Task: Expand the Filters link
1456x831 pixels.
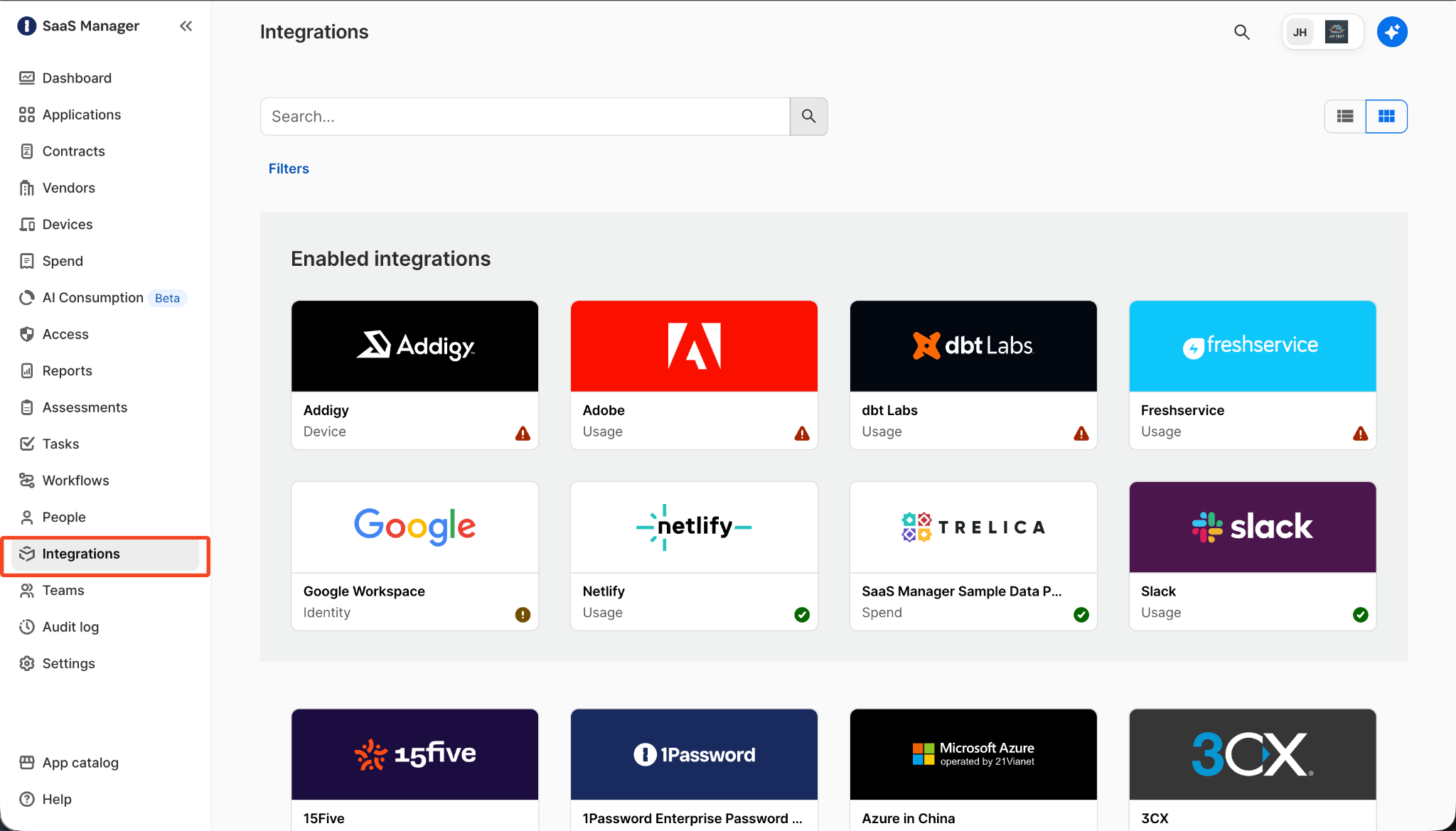Action: pyautogui.click(x=289, y=168)
